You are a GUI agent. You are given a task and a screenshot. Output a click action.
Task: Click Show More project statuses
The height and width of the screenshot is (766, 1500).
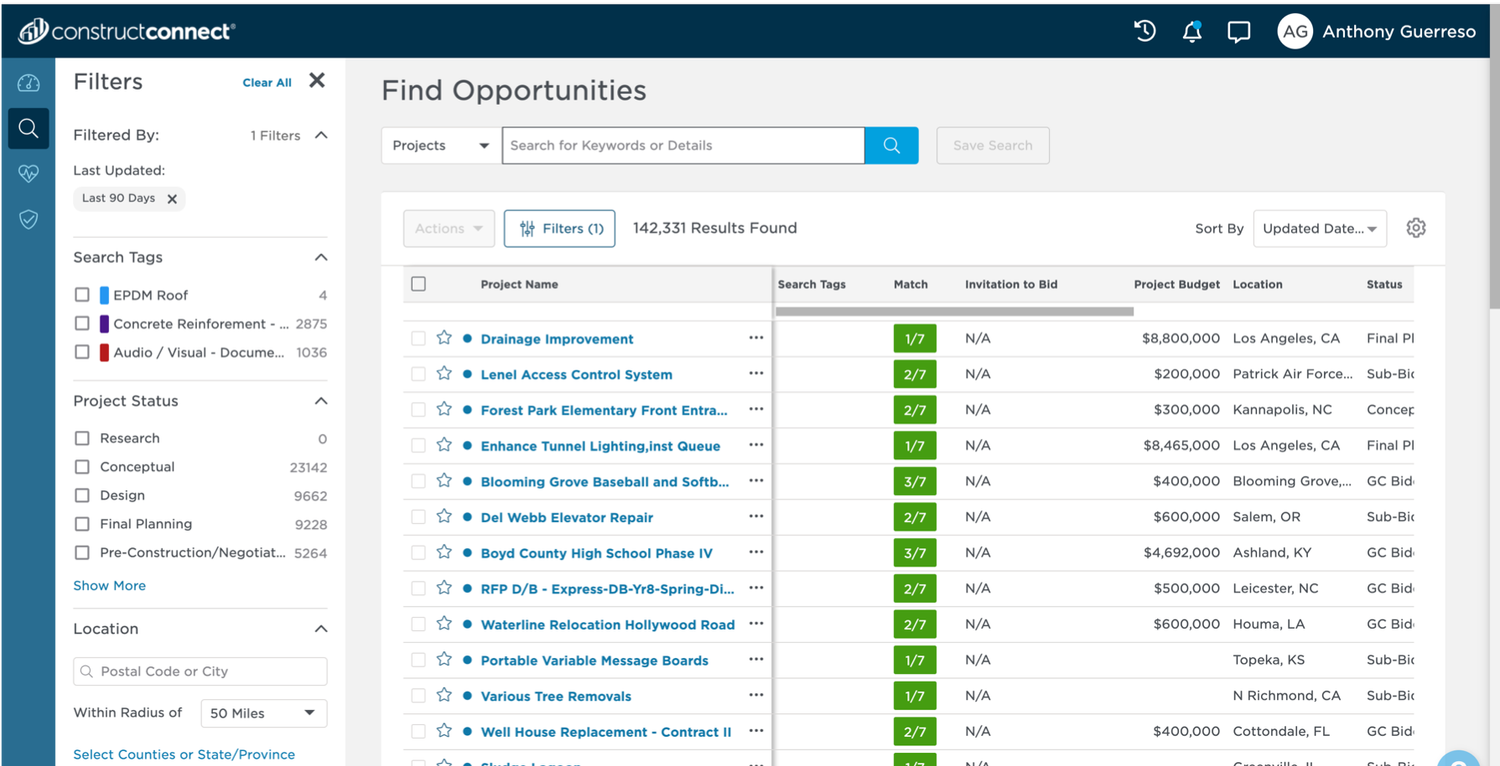[109, 586]
